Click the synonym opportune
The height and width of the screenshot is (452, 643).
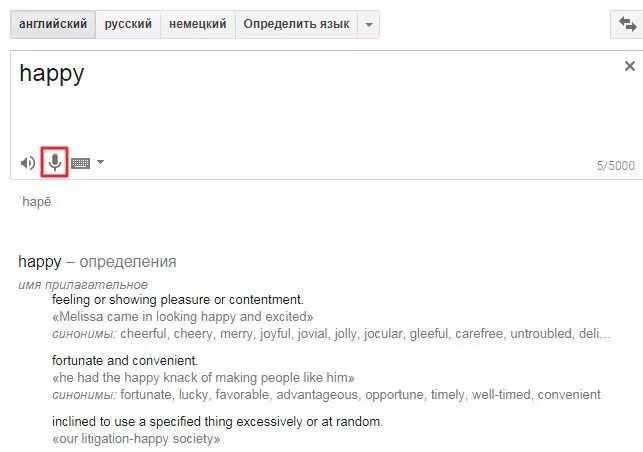[x=394, y=395]
